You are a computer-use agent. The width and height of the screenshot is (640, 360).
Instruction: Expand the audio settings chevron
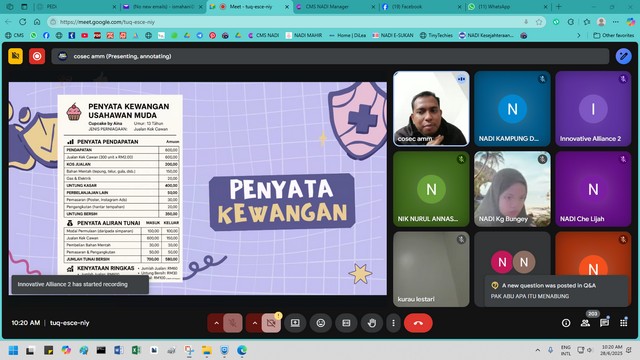216,323
